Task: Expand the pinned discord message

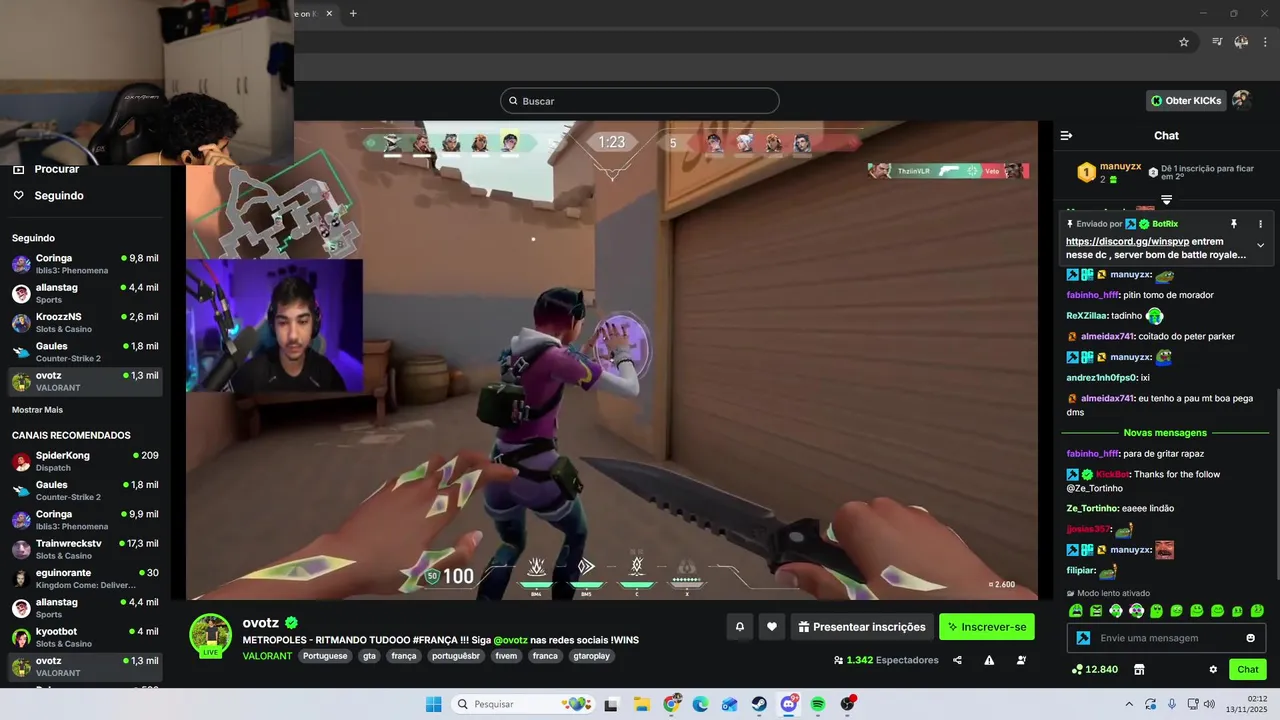Action: [x=1260, y=246]
